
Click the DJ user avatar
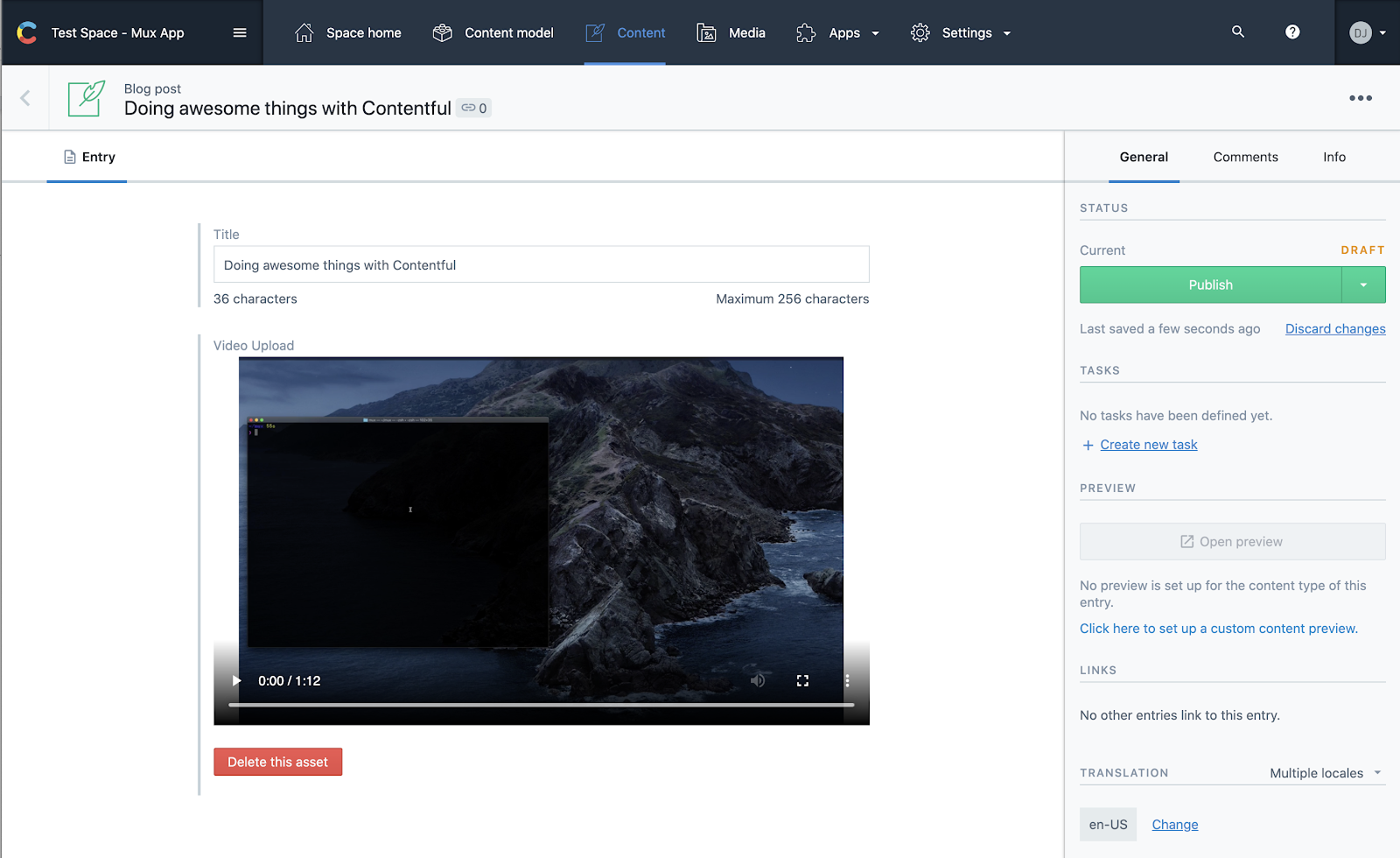(1360, 33)
